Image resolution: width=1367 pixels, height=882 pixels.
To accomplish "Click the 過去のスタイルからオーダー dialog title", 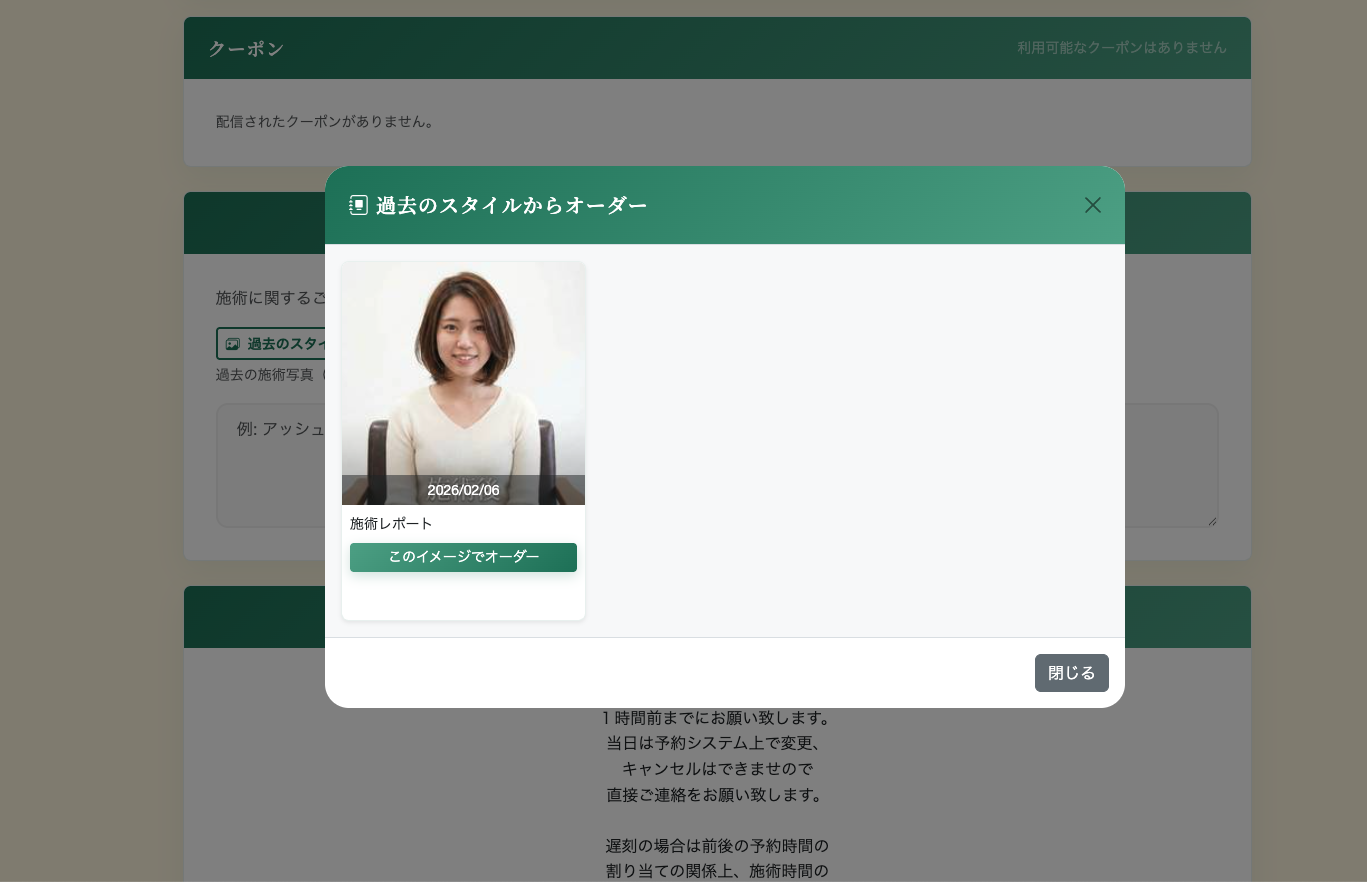I will pos(511,205).
